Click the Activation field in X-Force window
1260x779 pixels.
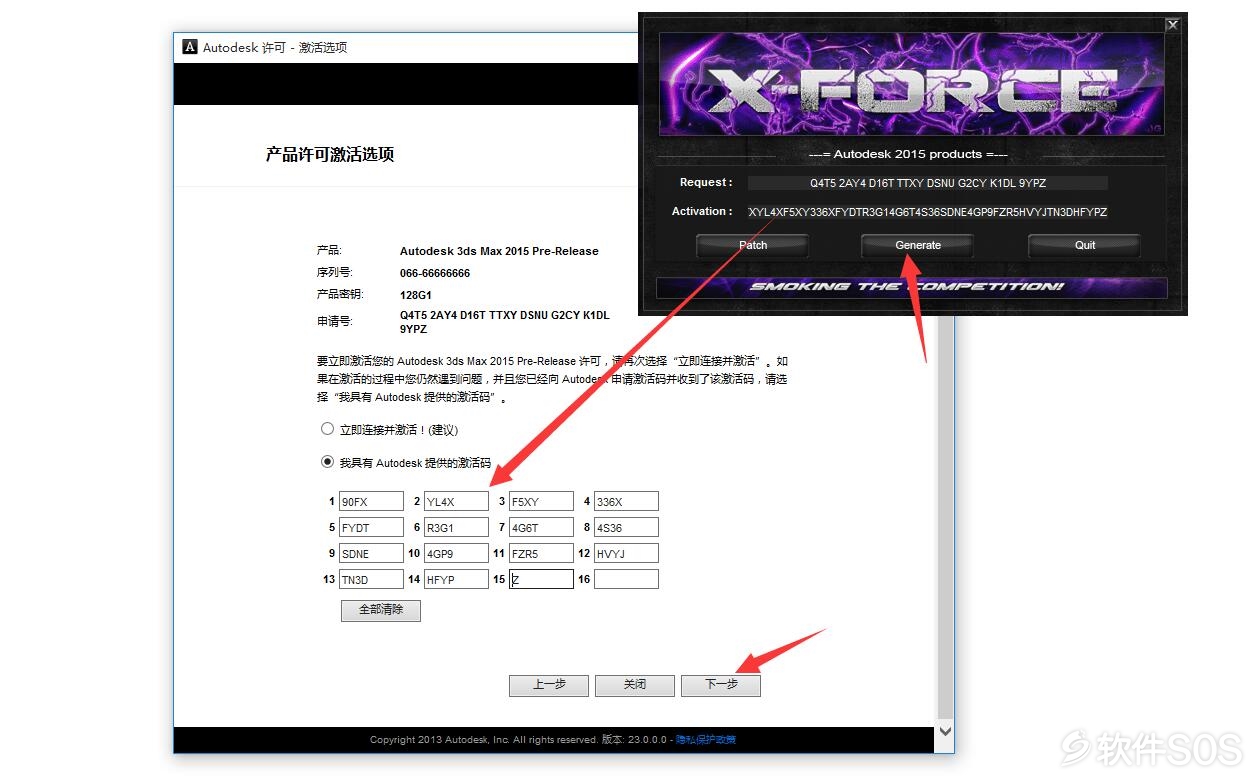pos(928,212)
